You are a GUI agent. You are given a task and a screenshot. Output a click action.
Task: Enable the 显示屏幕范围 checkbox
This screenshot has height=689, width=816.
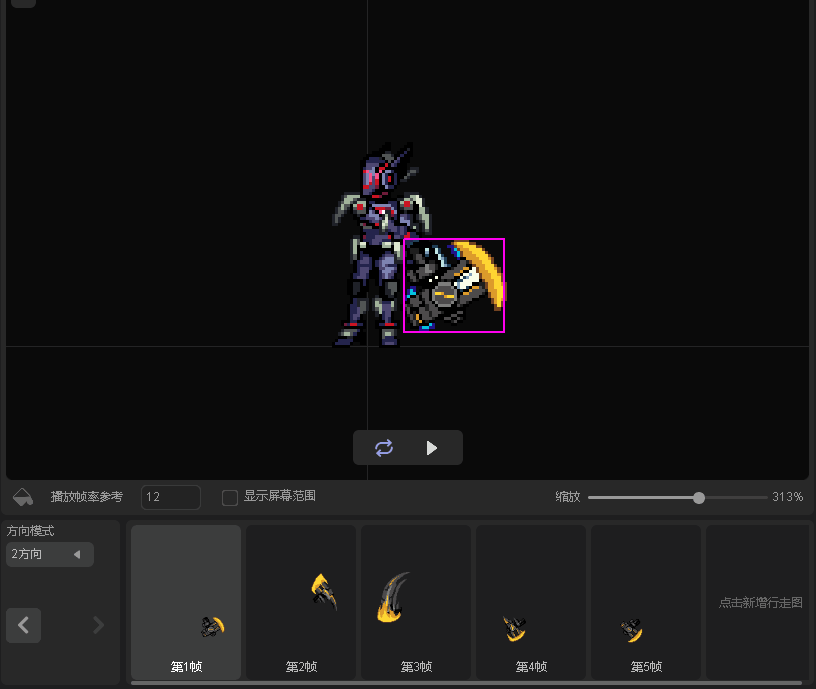click(230, 497)
